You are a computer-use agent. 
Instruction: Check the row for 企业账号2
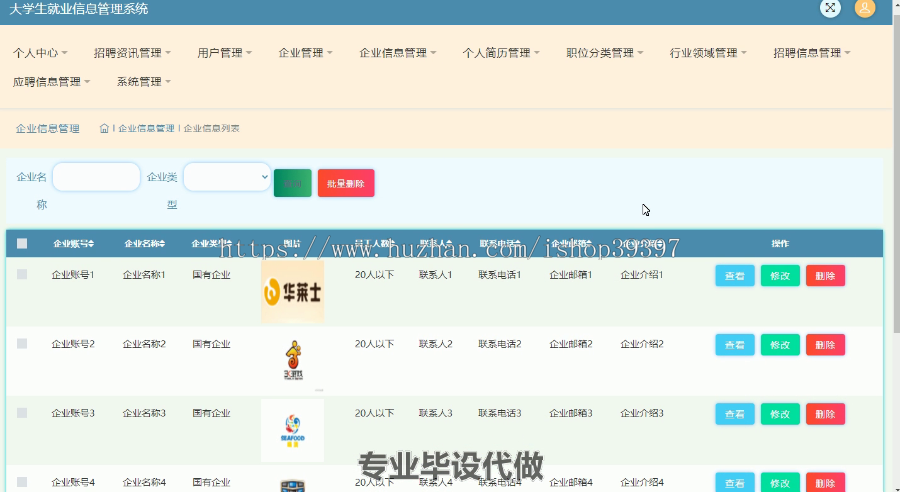coord(22,343)
